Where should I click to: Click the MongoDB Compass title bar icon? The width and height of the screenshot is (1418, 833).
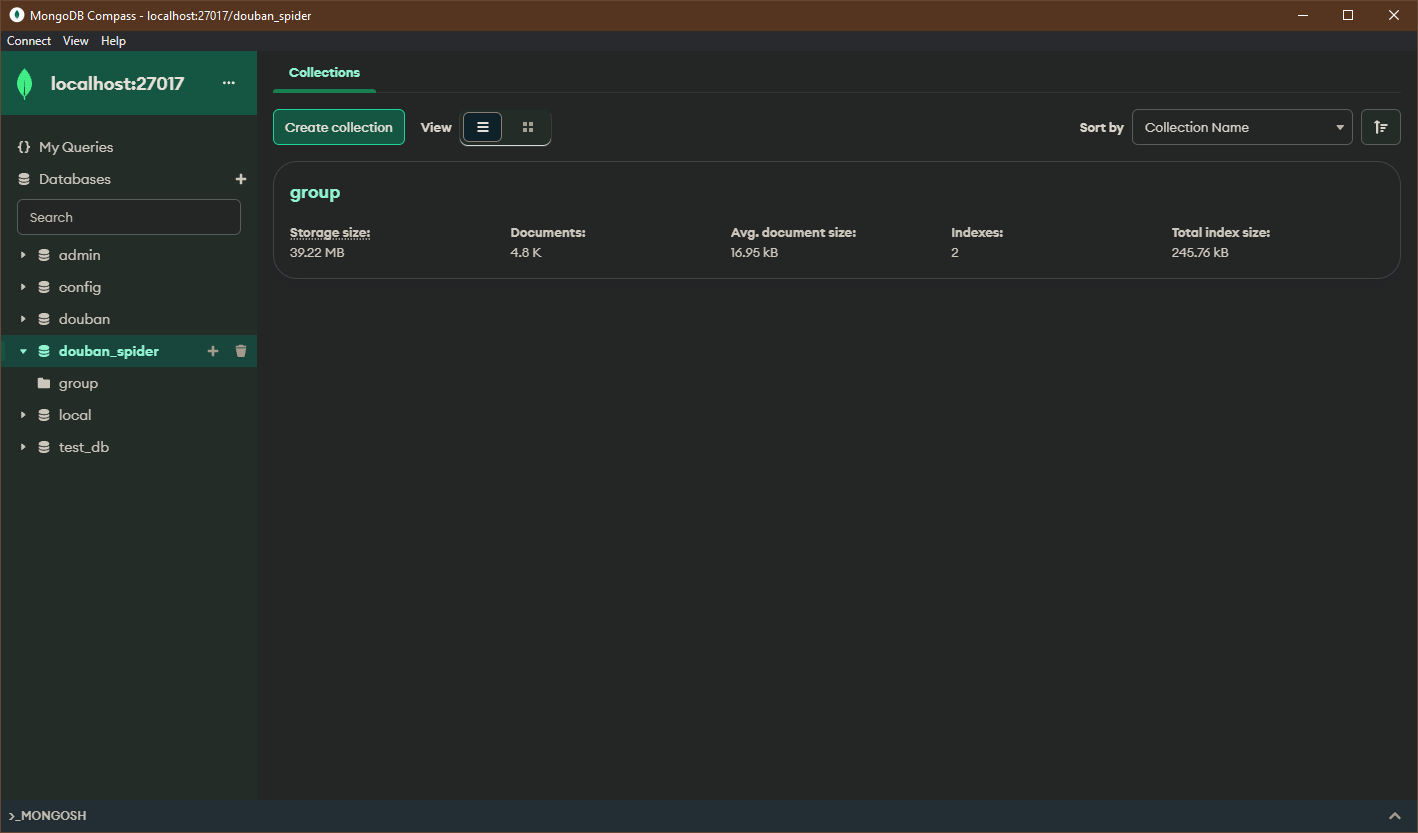[x=17, y=15]
